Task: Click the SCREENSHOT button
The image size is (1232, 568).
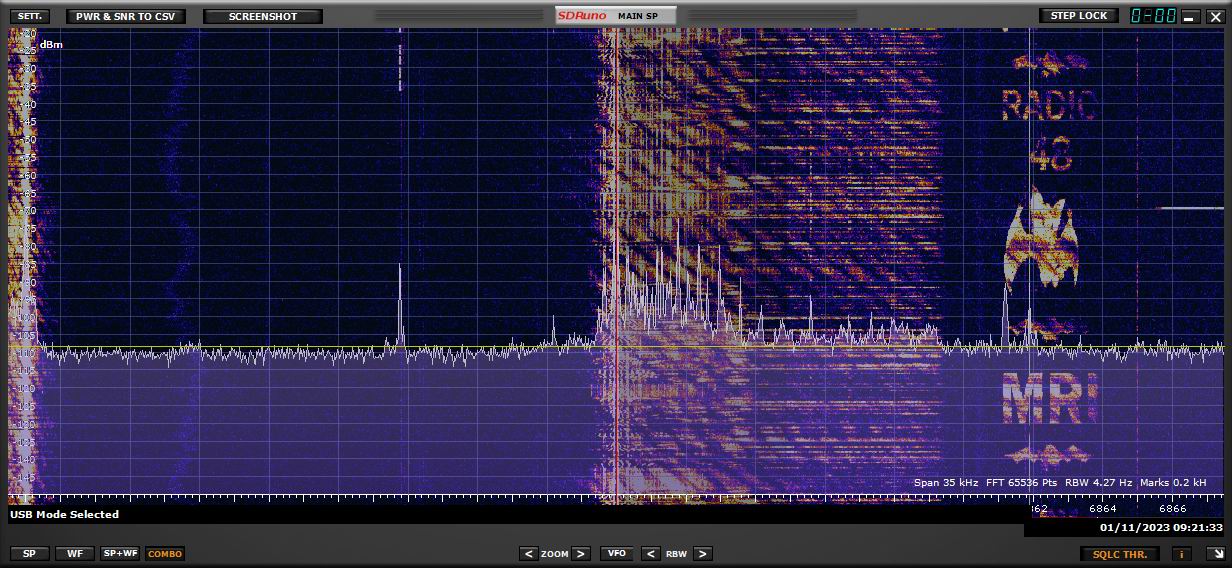Action: pyautogui.click(x=263, y=16)
